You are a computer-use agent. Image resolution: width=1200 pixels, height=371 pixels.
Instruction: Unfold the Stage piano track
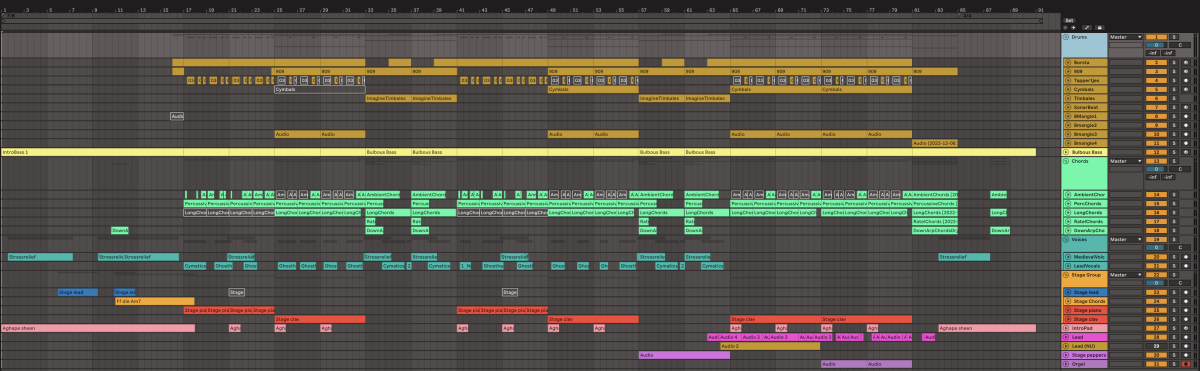point(1068,310)
